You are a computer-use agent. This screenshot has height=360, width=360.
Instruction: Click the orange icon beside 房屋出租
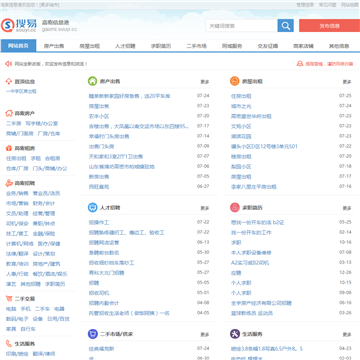(x=235, y=81)
